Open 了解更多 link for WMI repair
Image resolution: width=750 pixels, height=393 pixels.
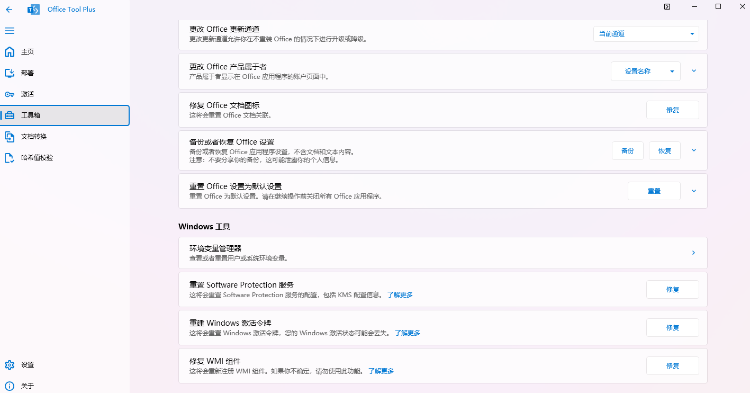coord(381,371)
